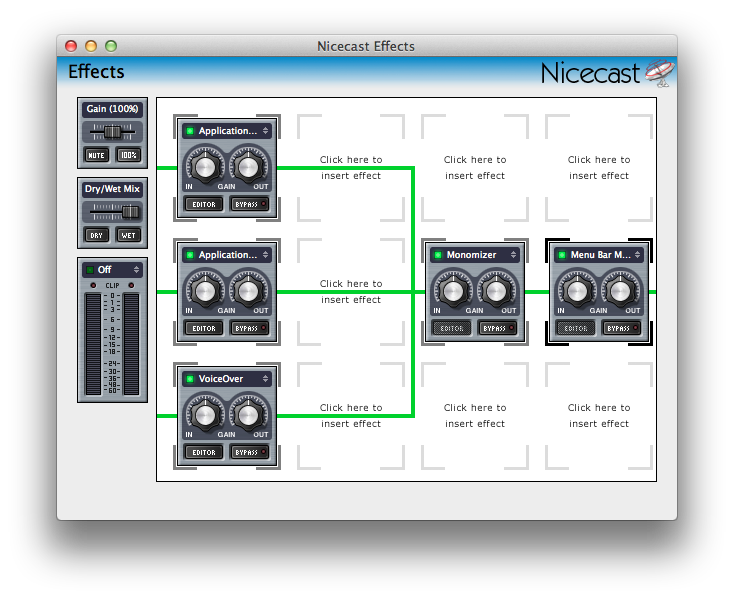
Task: Click the left CLIP indicator light
Action: click(93, 285)
